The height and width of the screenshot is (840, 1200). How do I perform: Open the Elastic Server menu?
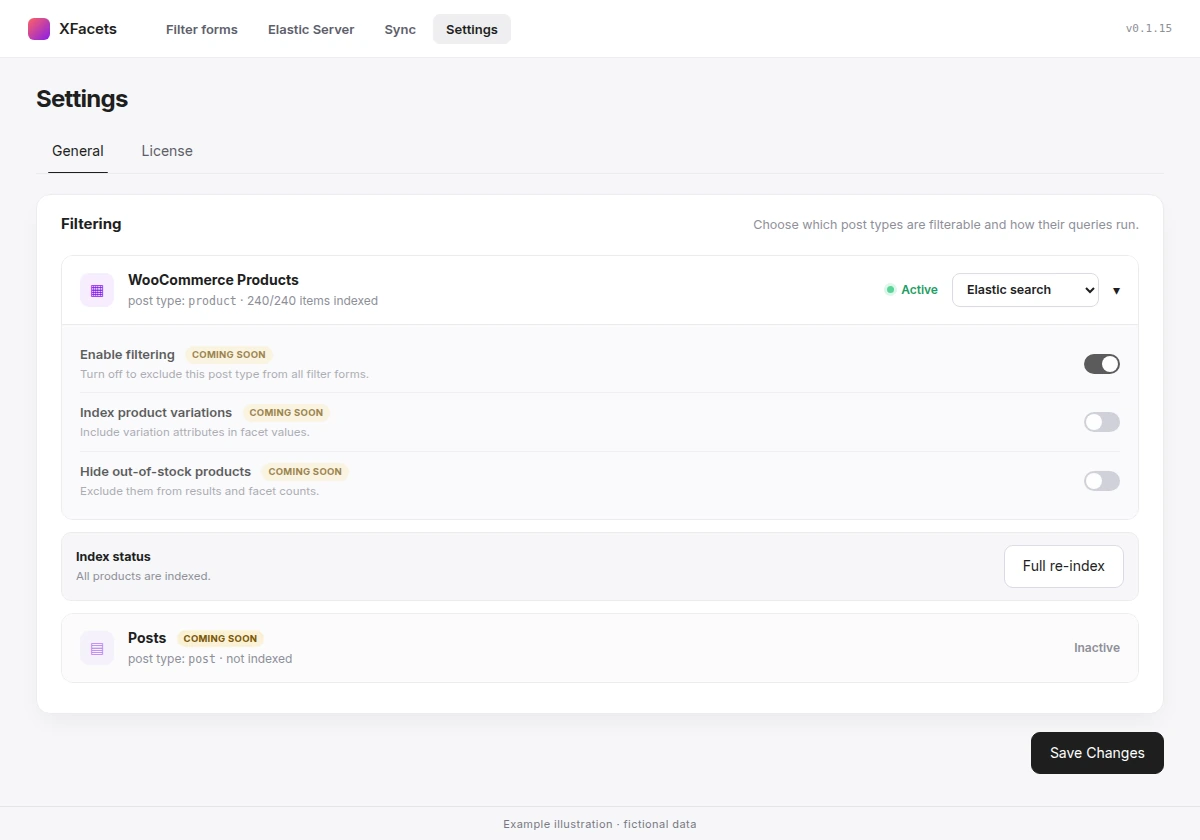pyautogui.click(x=311, y=29)
